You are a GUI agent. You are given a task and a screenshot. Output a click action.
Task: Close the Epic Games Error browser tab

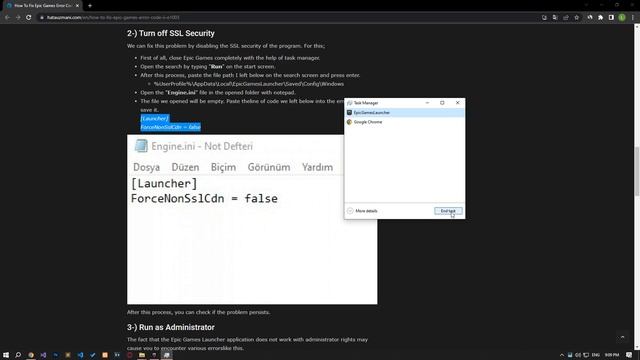pyautogui.click(x=77, y=6)
